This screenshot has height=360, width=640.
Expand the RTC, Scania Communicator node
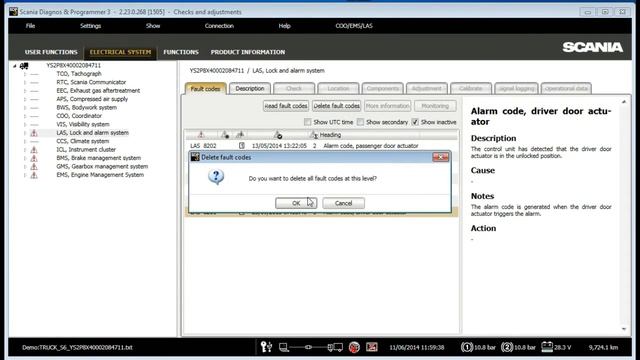25,82
